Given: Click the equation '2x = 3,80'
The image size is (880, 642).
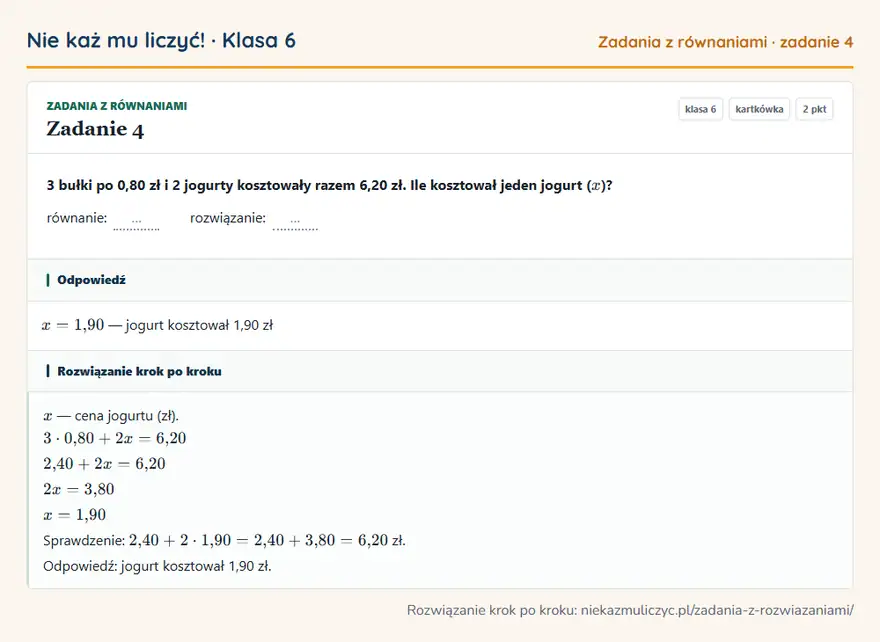Looking at the screenshot, I should [x=79, y=489].
